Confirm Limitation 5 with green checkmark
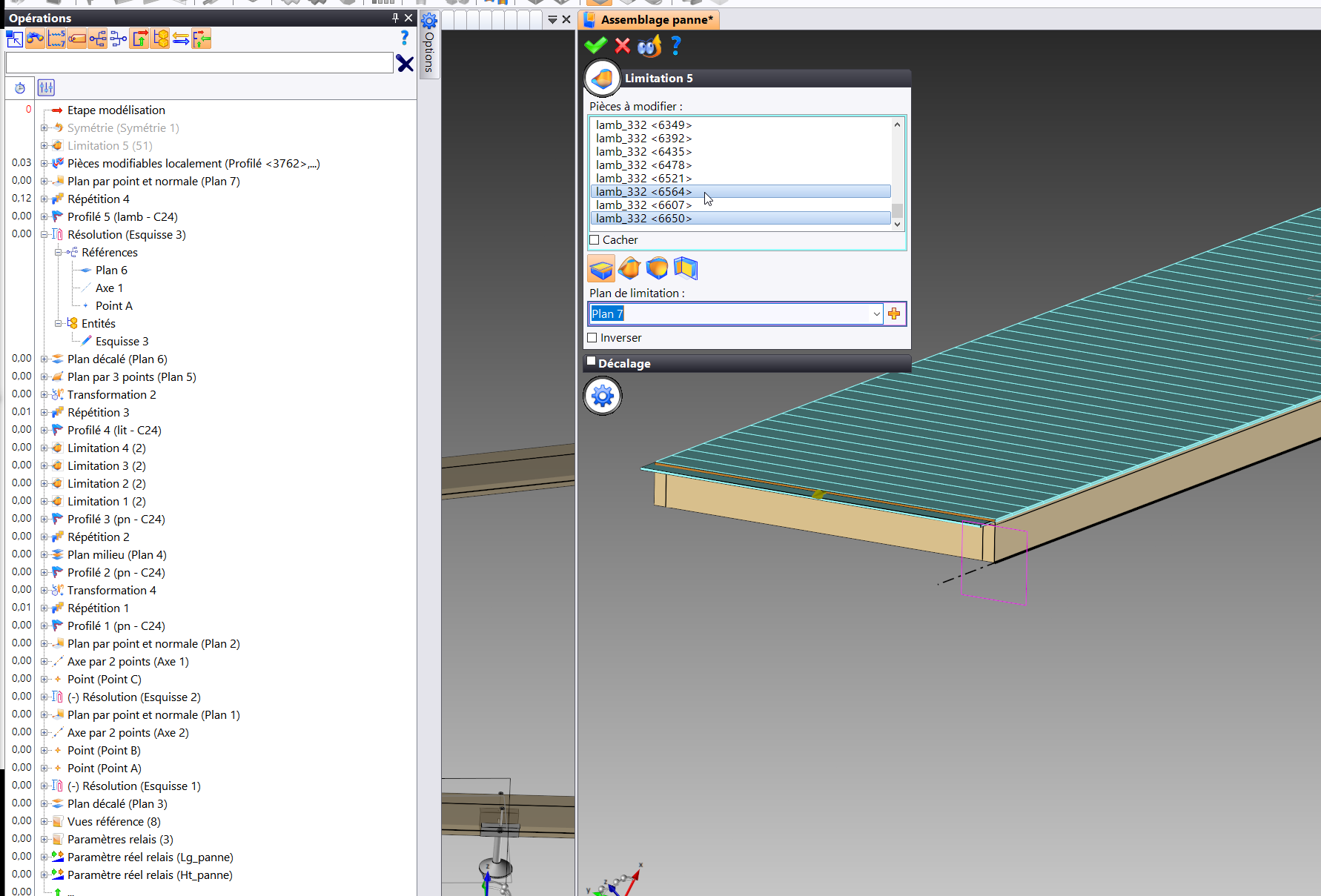 coord(595,46)
